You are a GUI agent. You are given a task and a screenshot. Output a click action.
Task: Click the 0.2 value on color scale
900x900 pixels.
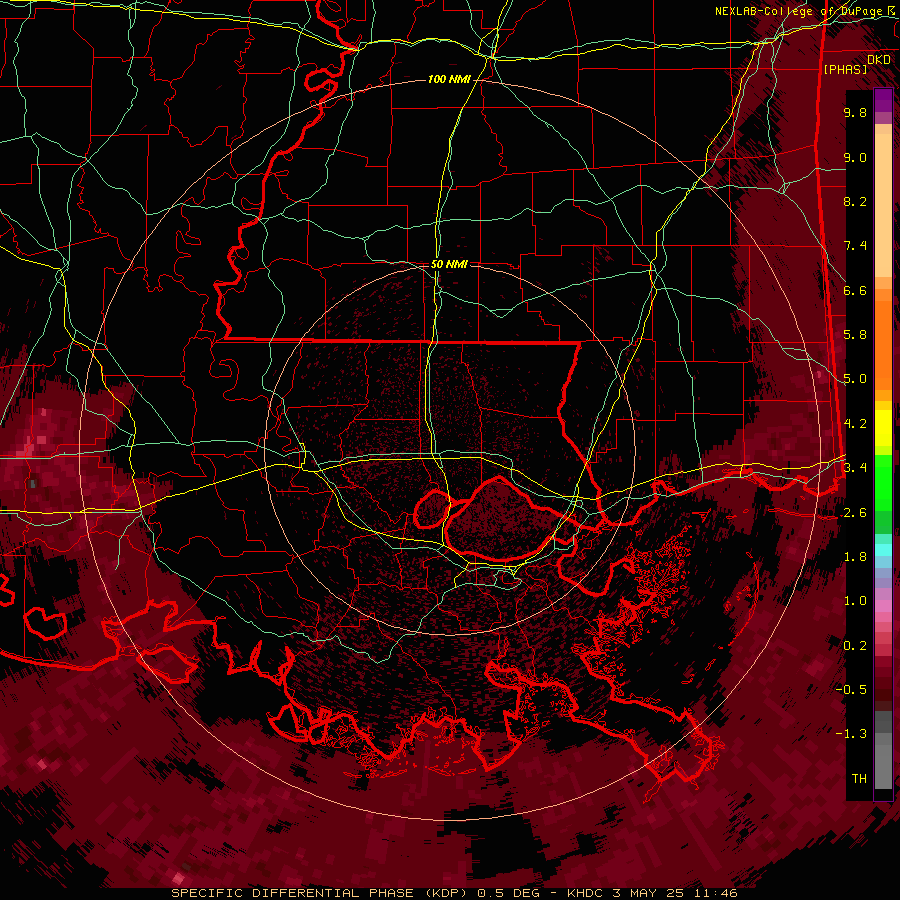855,646
